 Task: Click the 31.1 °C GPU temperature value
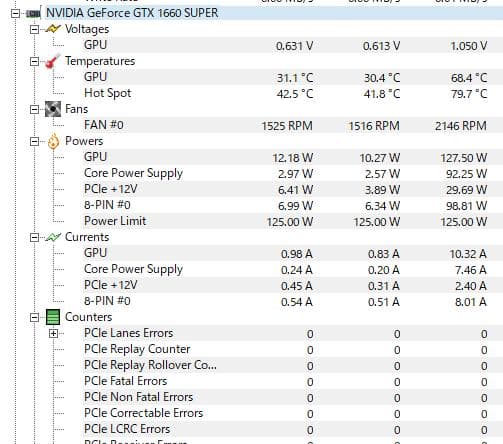coord(295,78)
